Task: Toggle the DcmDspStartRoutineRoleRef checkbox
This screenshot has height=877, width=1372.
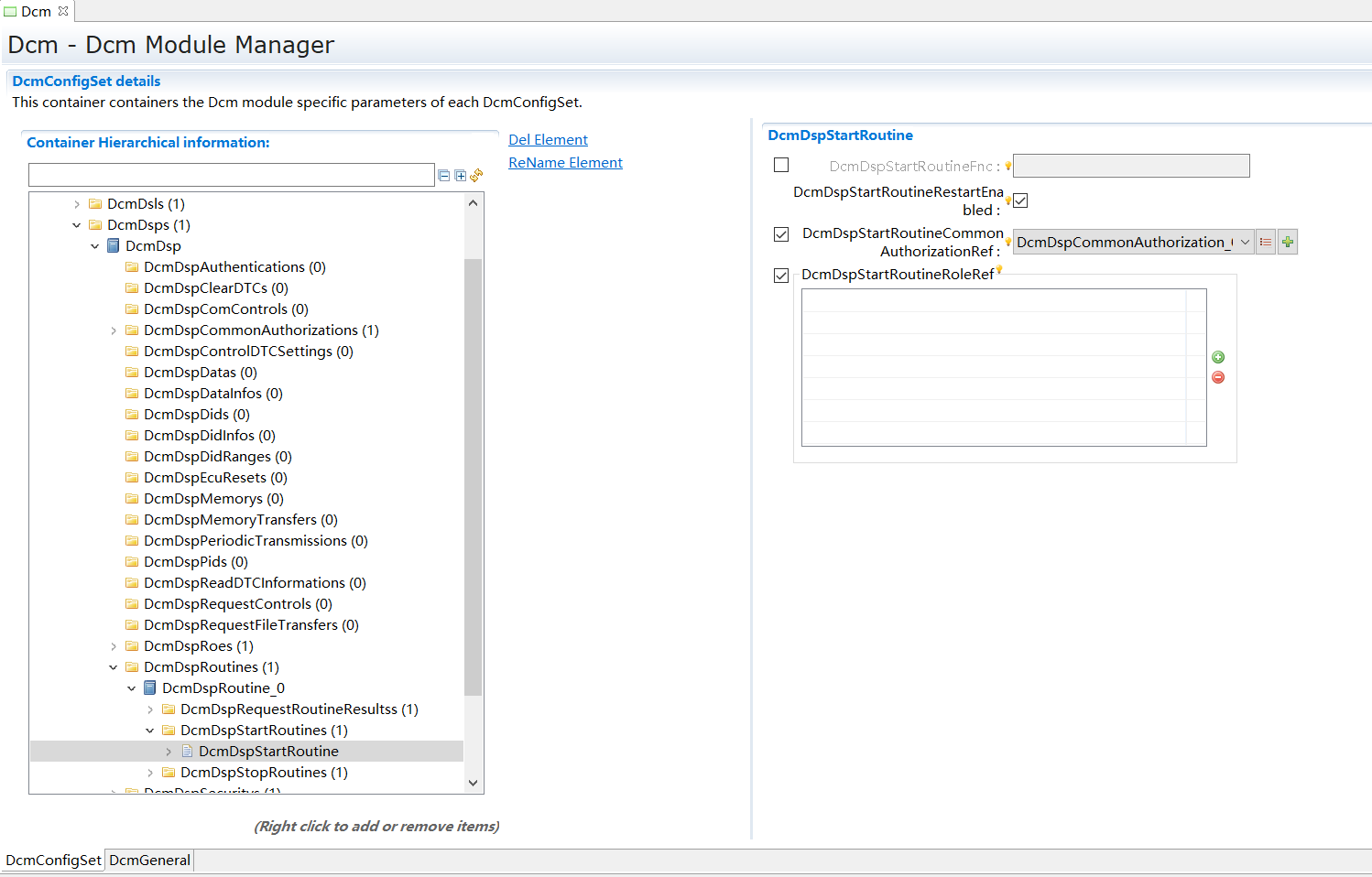Action: click(781, 276)
